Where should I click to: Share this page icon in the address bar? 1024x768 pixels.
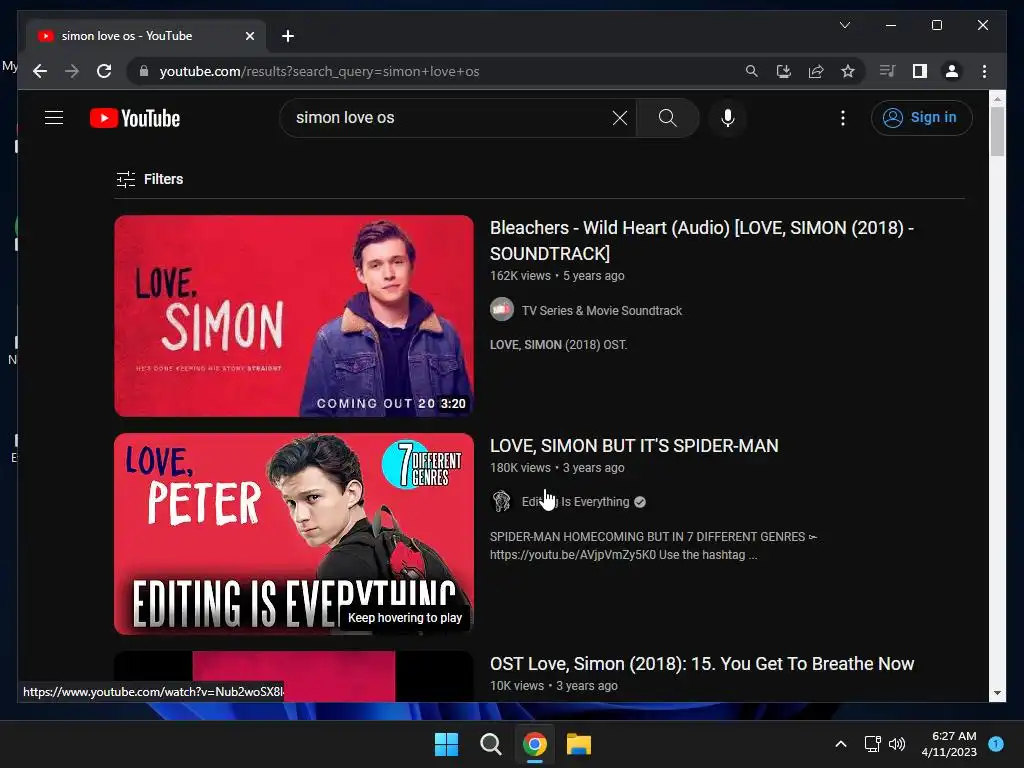pos(816,71)
